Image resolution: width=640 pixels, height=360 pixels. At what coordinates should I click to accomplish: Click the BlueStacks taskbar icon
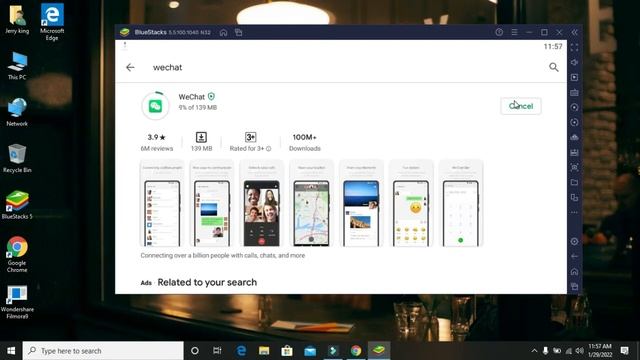point(379,351)
